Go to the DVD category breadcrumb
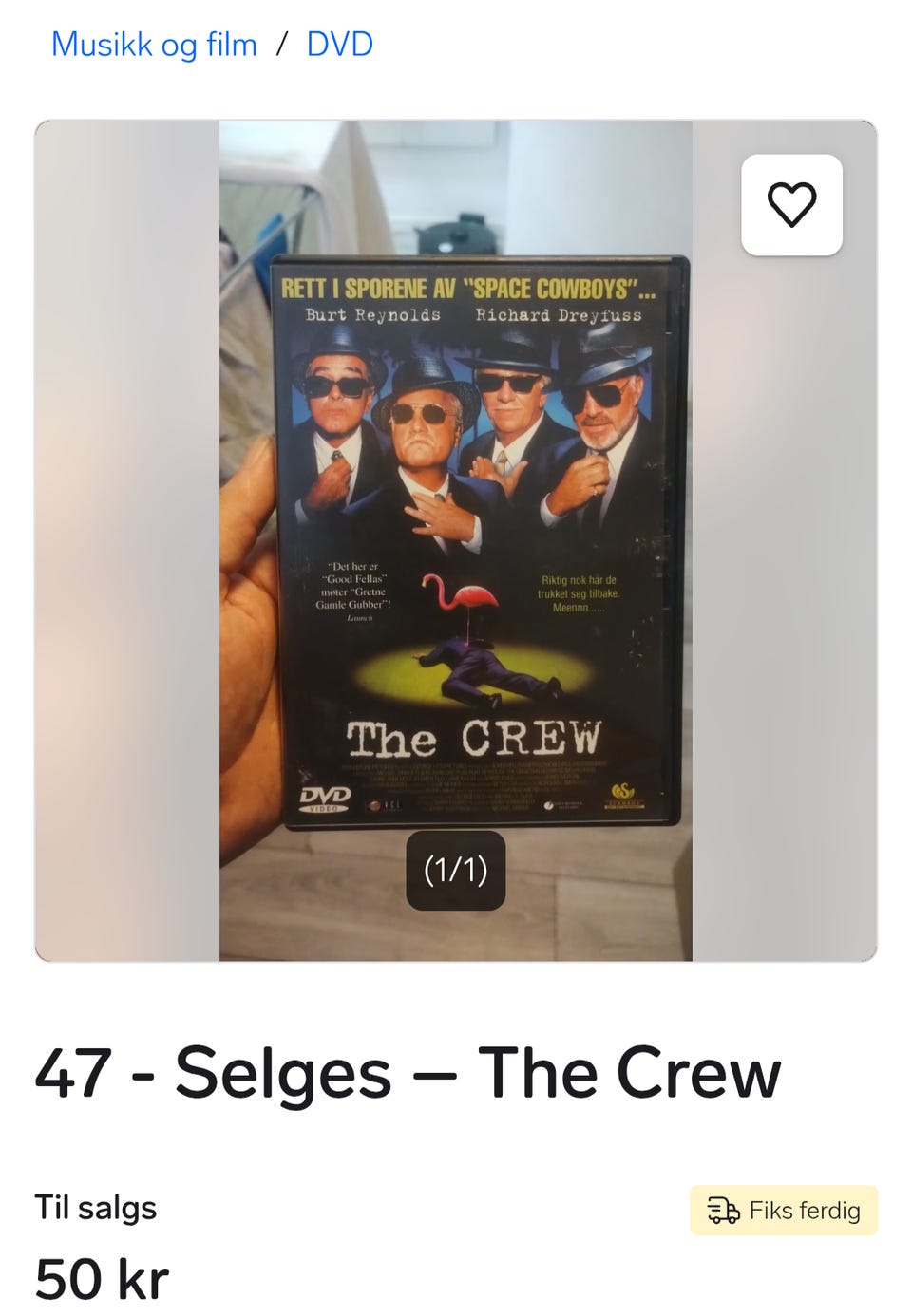Screen dimensions: 912x1316 coord(339,45)
